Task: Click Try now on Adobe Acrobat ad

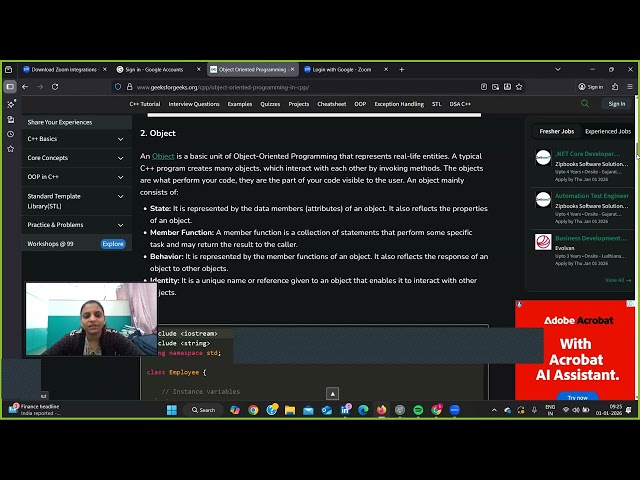Action: point(578,397)
